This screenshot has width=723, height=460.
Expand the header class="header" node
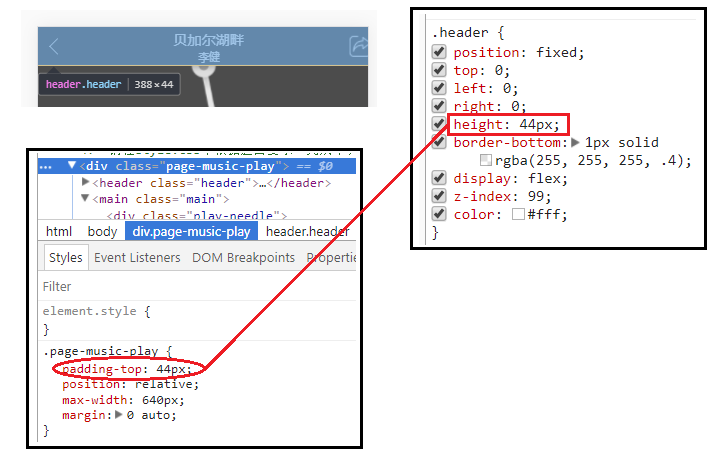85,183
